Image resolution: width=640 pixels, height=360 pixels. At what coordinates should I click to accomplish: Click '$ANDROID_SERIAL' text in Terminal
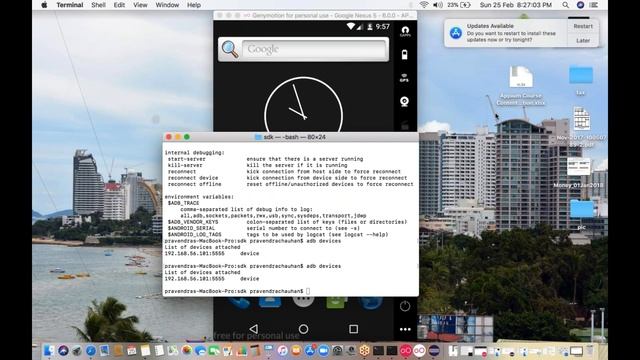tap(191, 228)
